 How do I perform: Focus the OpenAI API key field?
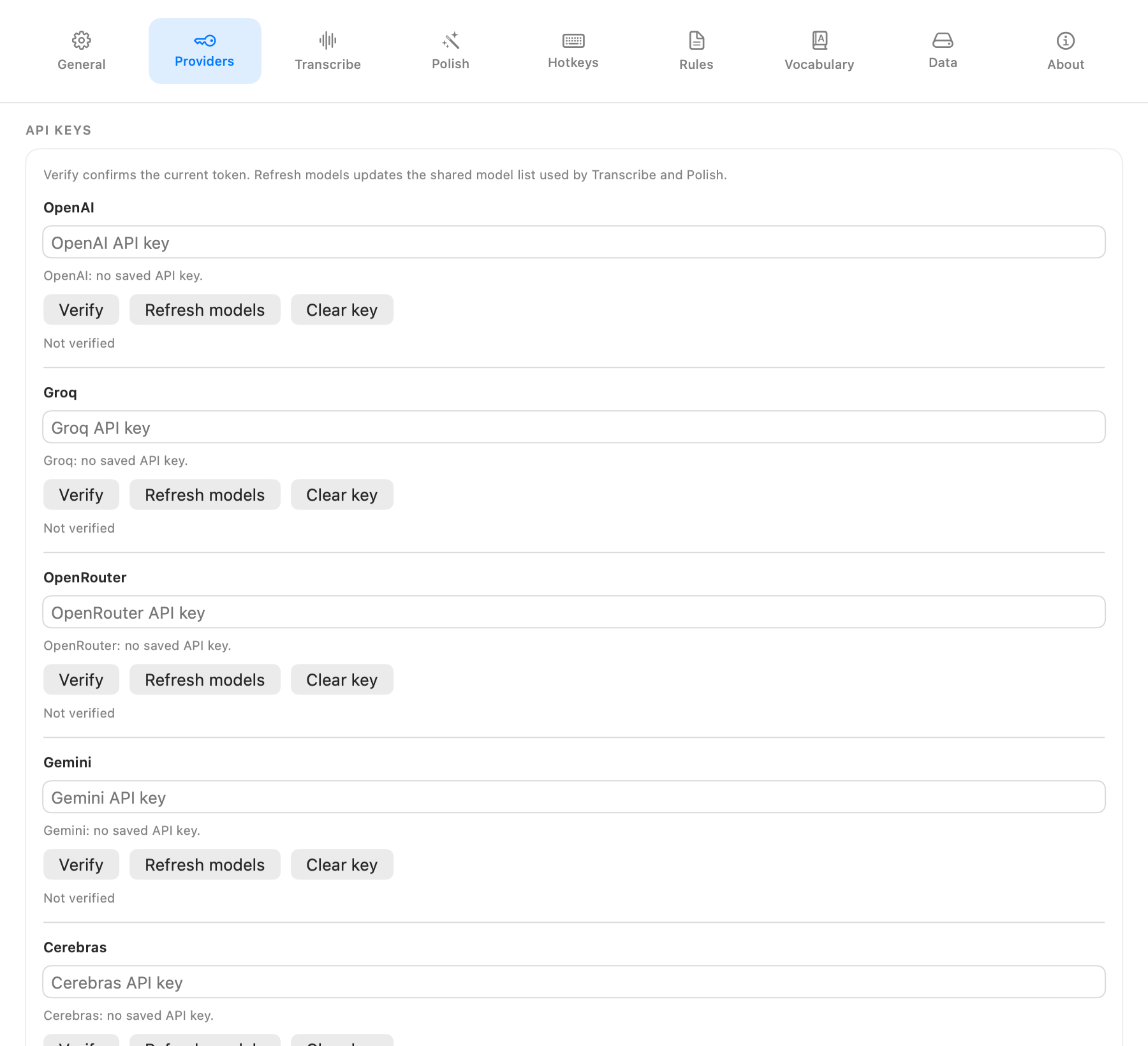coord(574,242)
